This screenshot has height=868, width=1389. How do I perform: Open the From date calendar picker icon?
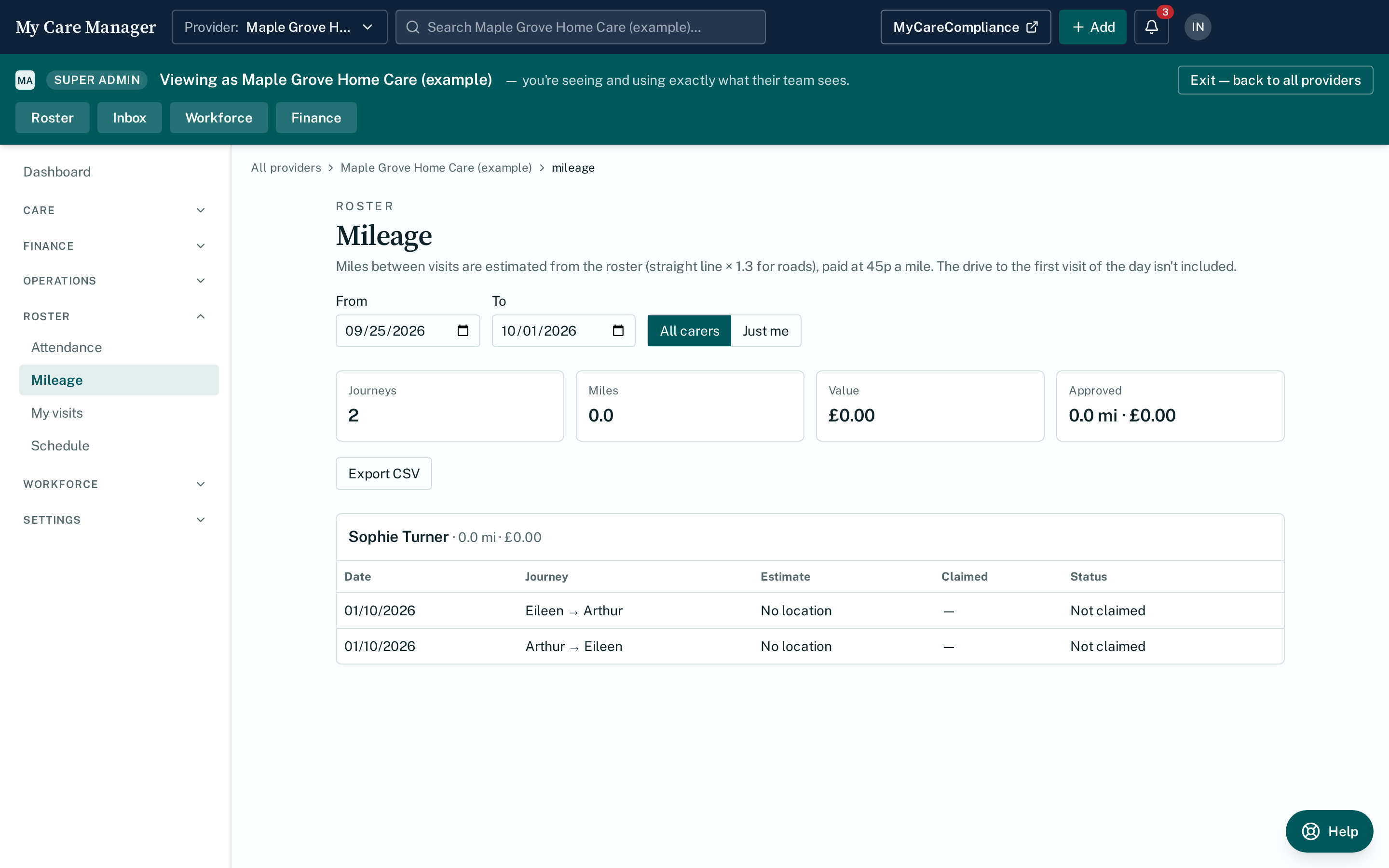click(463, 331)
